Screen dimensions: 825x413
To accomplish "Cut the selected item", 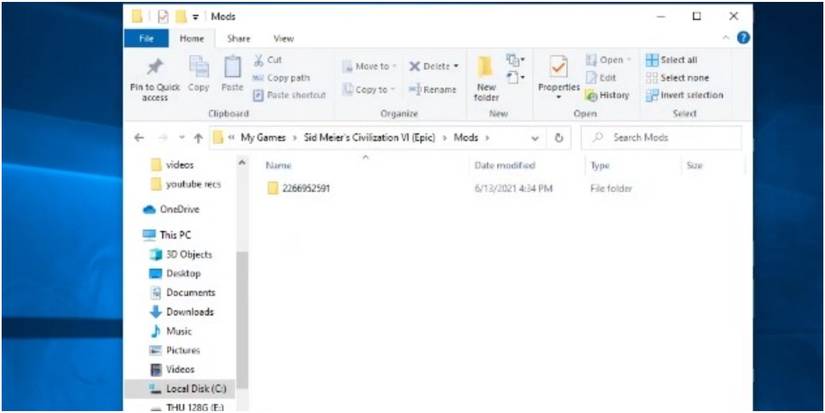I will coord(268,60).
